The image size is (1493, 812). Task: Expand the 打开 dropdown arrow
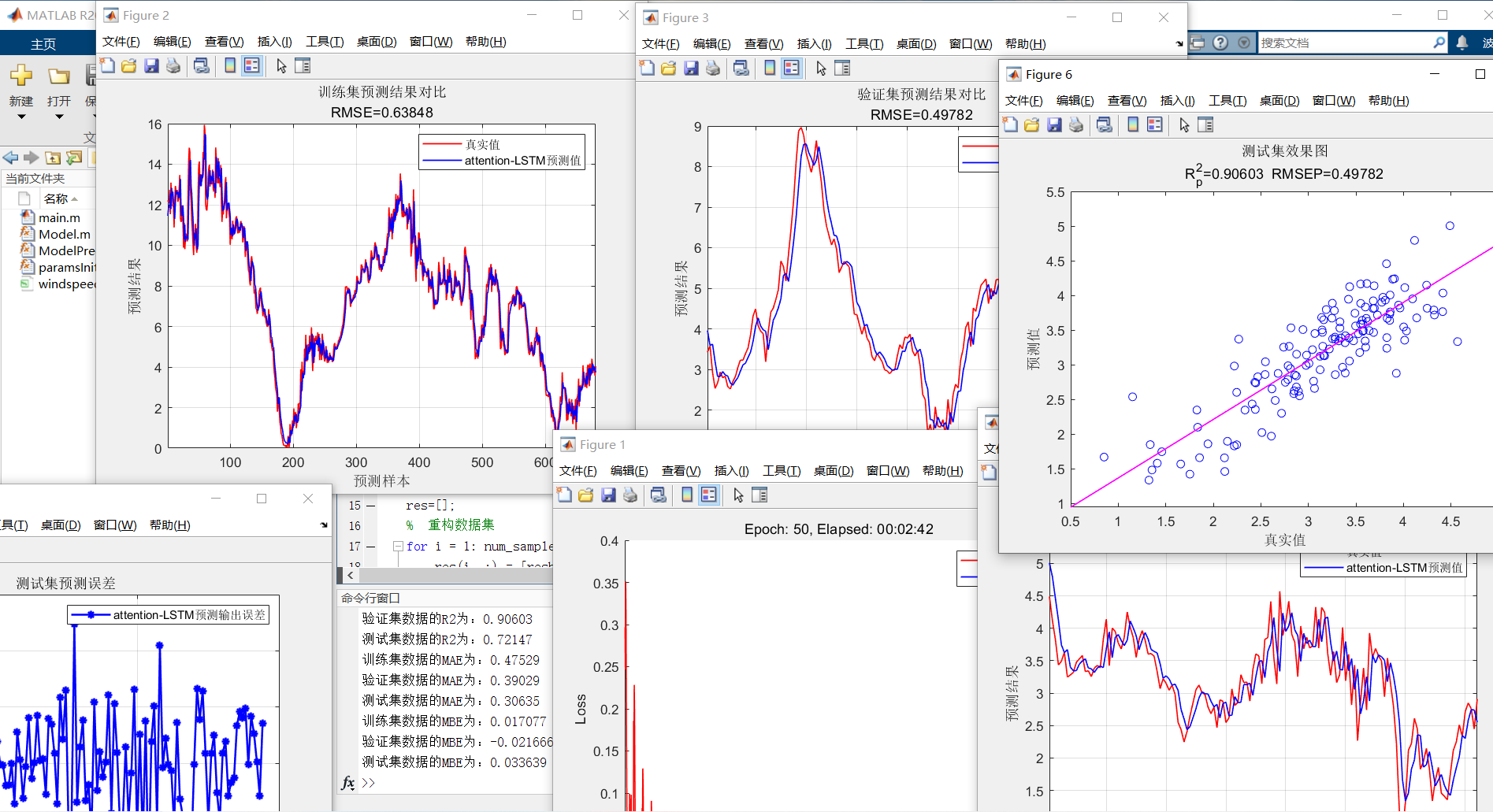(59, 117)
